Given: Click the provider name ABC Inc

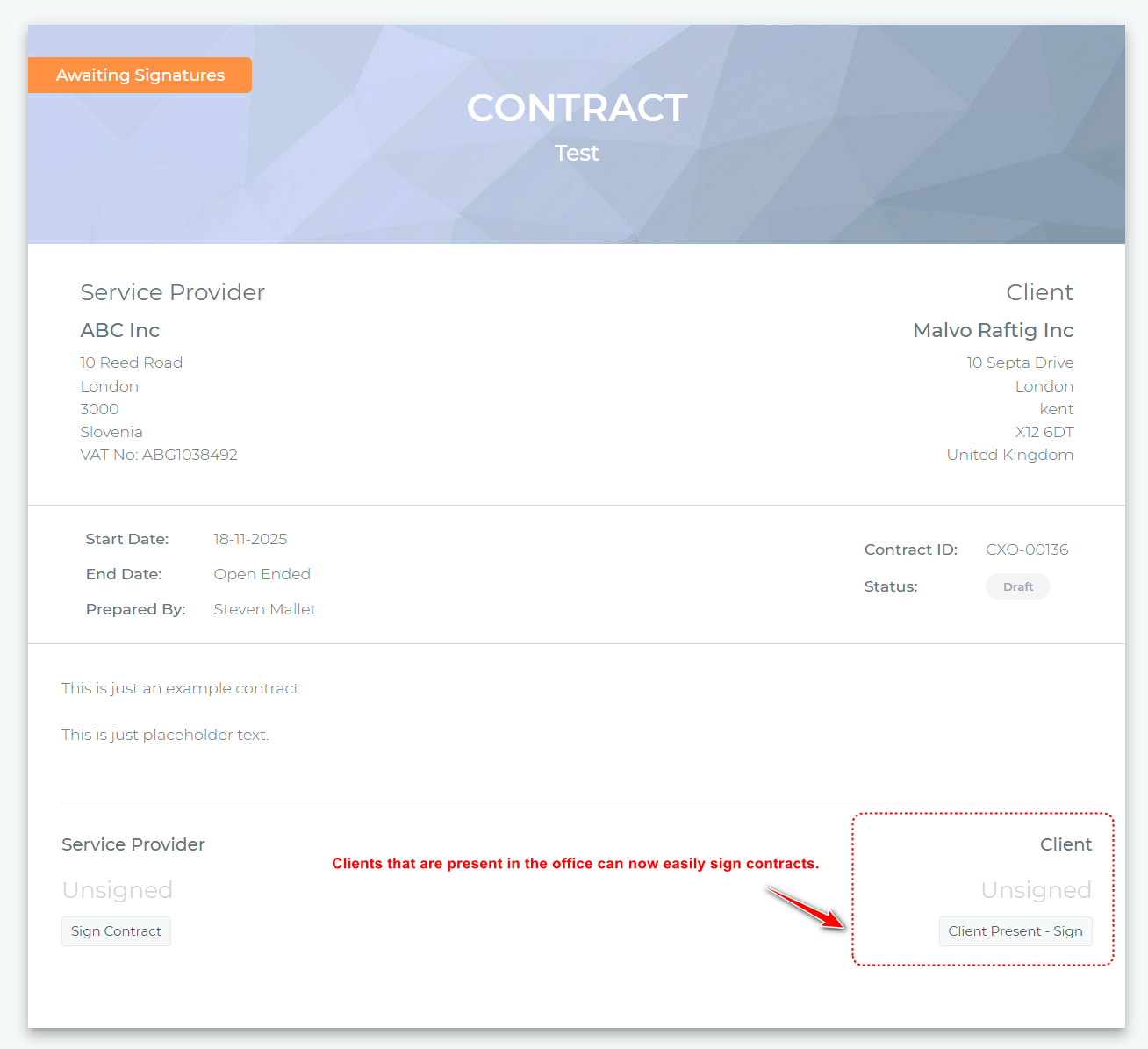Looking at the screenshot, I should click(119, 330).
